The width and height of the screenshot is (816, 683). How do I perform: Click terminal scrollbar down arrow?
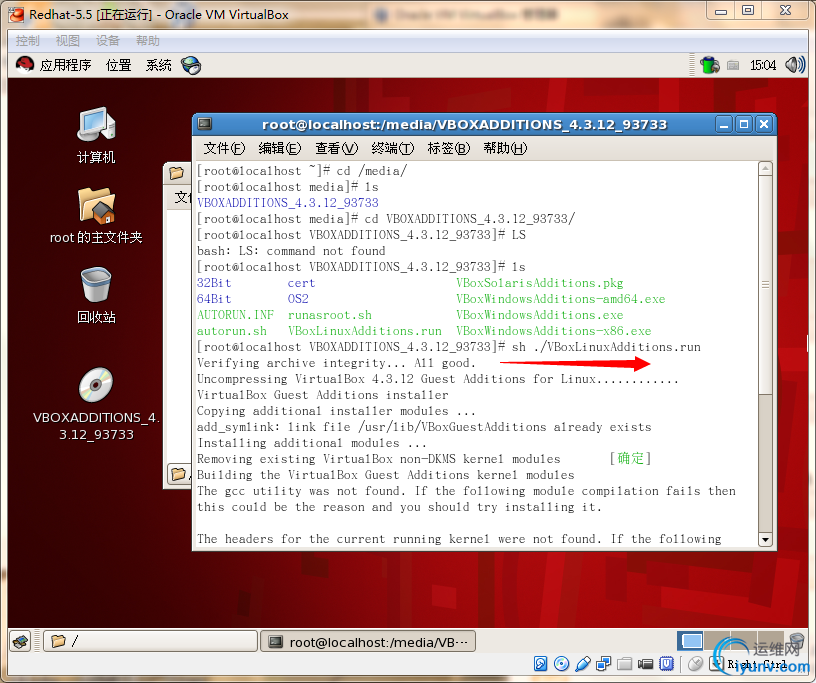click(x=765, y=539)
